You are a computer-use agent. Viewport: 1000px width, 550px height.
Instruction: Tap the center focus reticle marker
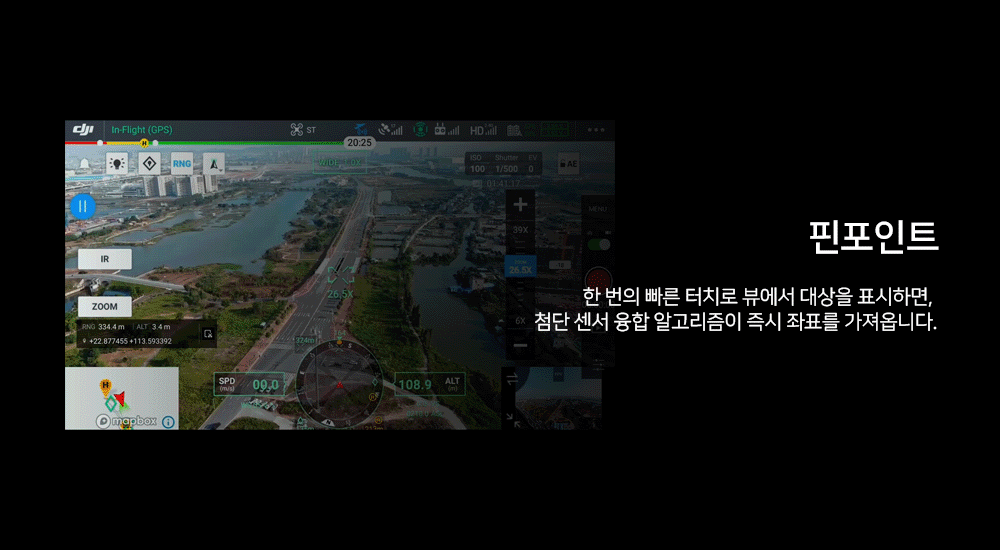point(340,276)
